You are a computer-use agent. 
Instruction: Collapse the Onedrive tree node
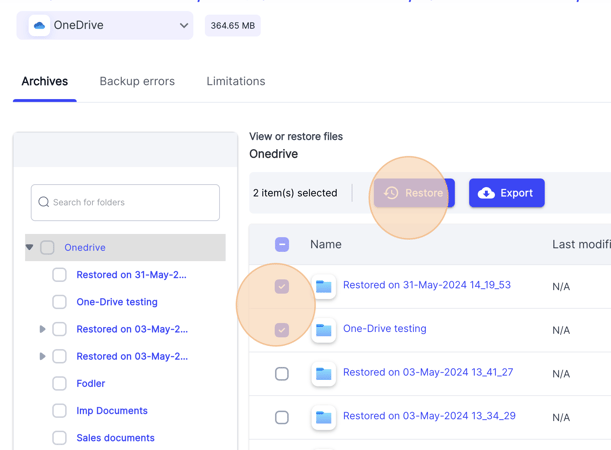click(29, 247)
